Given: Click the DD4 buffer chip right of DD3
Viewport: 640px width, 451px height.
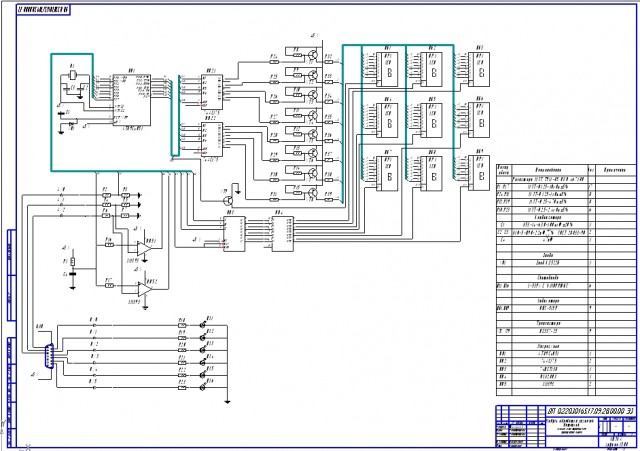Looking at the screenshot, I should click(x=282, y=233).
